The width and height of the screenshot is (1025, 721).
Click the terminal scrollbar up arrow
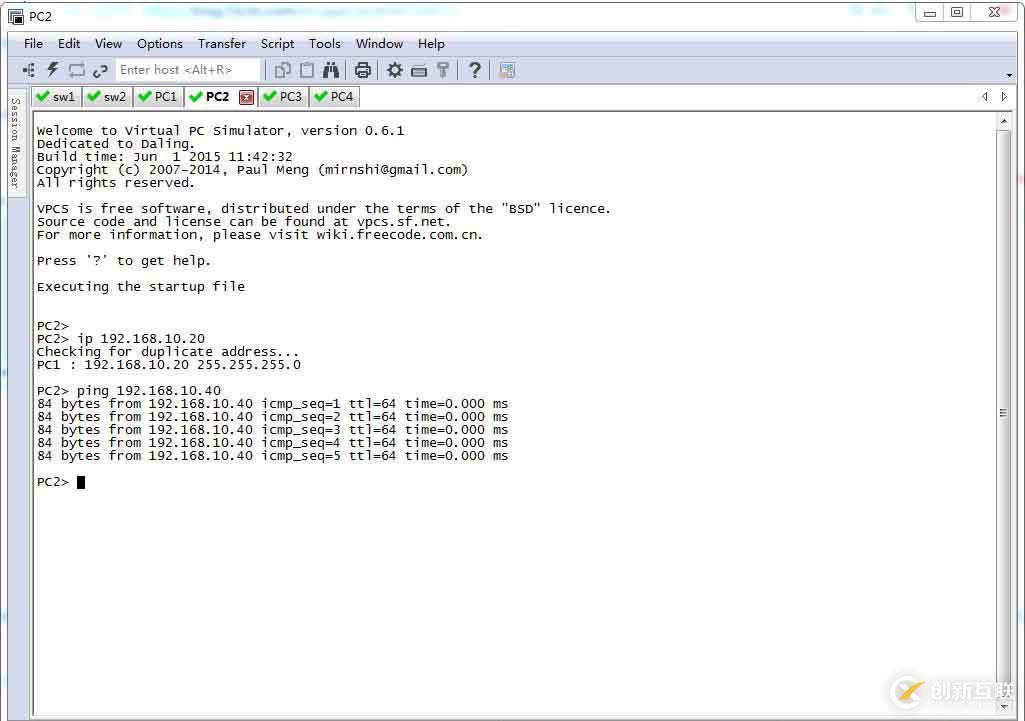1003,121
